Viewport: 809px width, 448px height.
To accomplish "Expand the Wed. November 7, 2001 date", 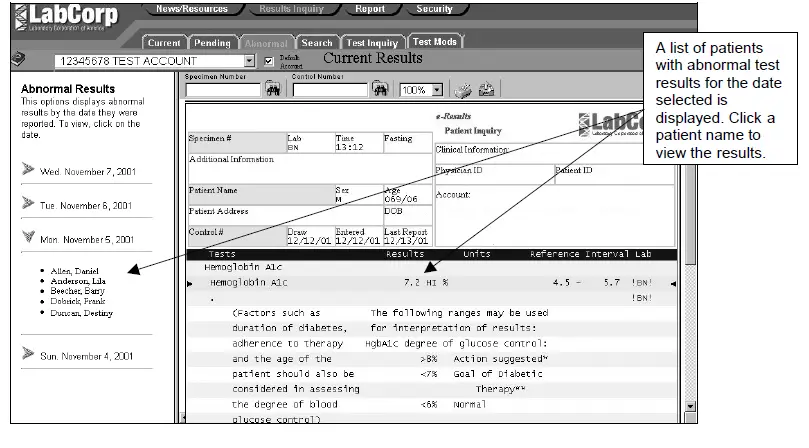I will pos(28,169).
